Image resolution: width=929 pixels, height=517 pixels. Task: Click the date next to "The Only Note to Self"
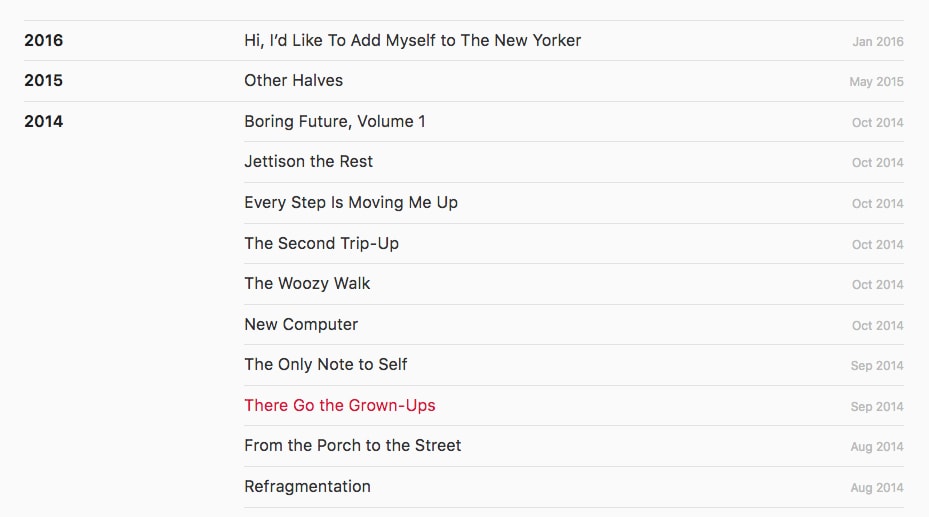(876, 366)
